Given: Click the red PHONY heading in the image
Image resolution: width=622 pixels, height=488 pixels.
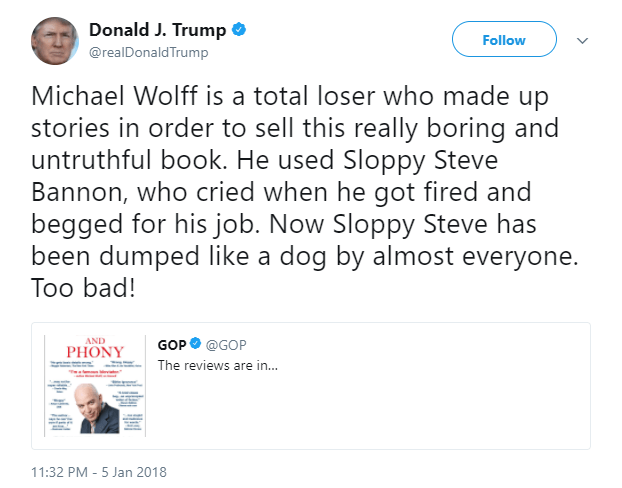Looking at the screenshot, I should pyautogui.click(x=93, y=351).
